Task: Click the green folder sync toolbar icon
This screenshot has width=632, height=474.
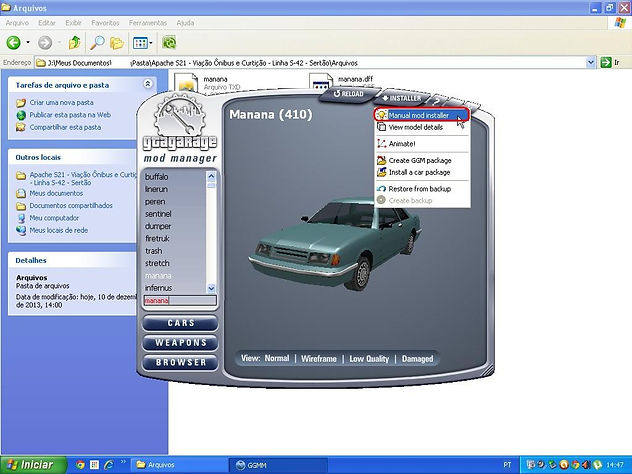Action: 169,42
